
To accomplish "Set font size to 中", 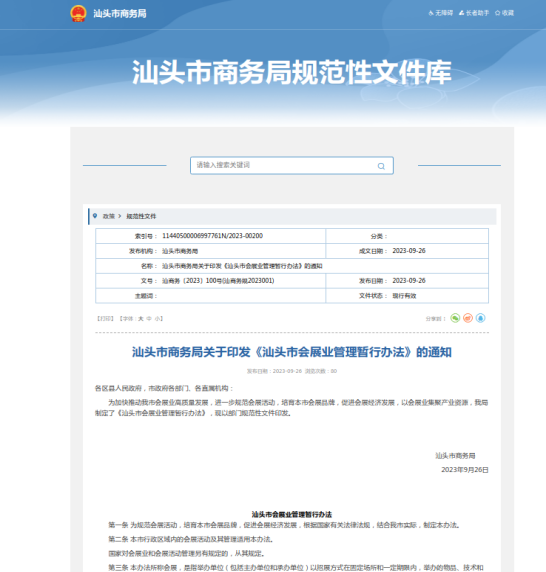I will coord(149,318).
